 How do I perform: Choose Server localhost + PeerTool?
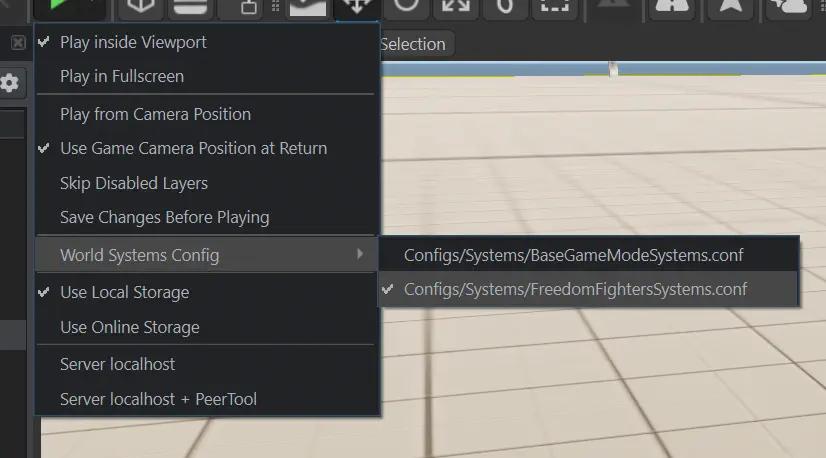point(208,399)
